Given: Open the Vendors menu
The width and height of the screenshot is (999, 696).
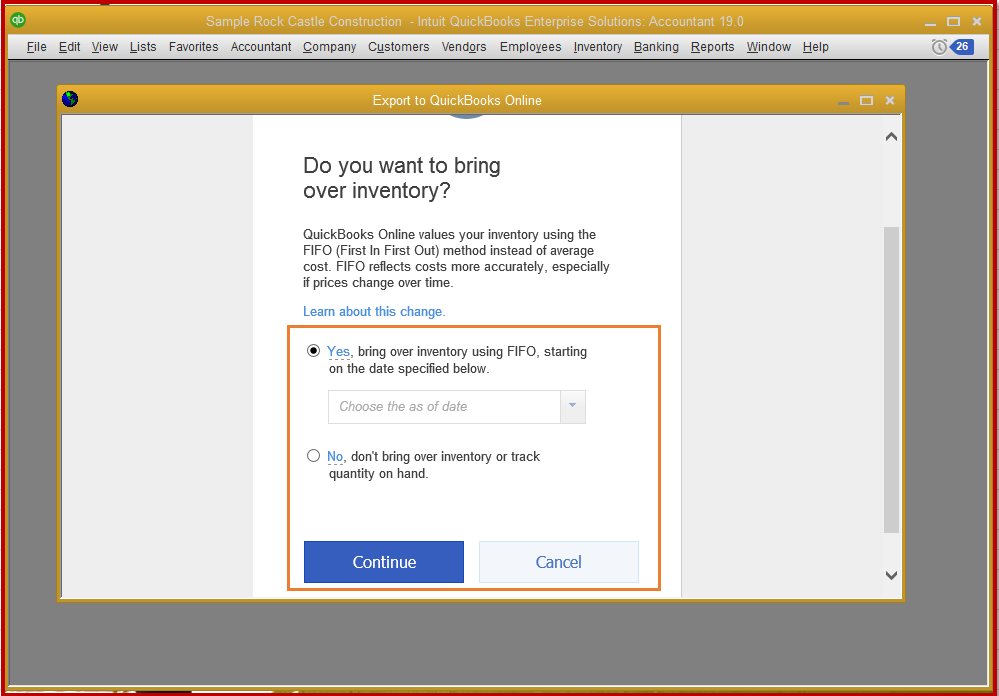Looking at the screenshot, I should point(464,47).
